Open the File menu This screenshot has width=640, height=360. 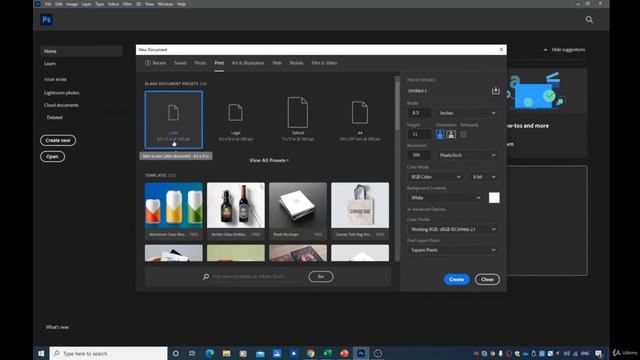tap(48, 4)
